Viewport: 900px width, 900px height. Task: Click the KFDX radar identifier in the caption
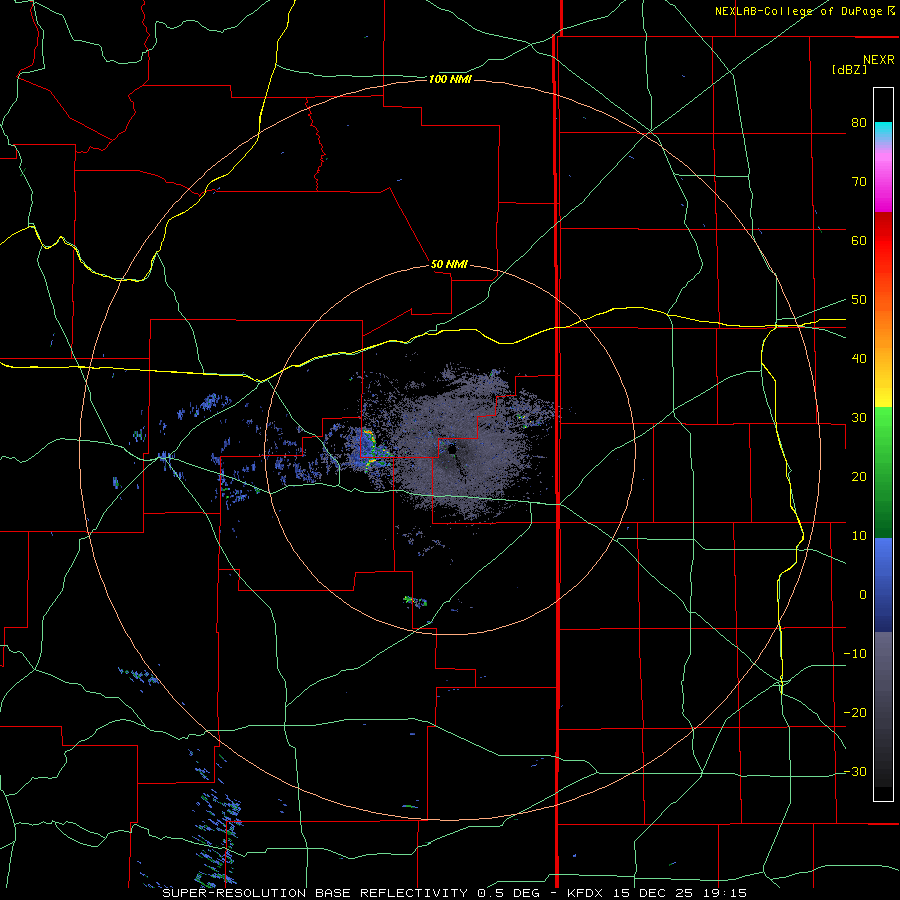click(x=585, y=893)
